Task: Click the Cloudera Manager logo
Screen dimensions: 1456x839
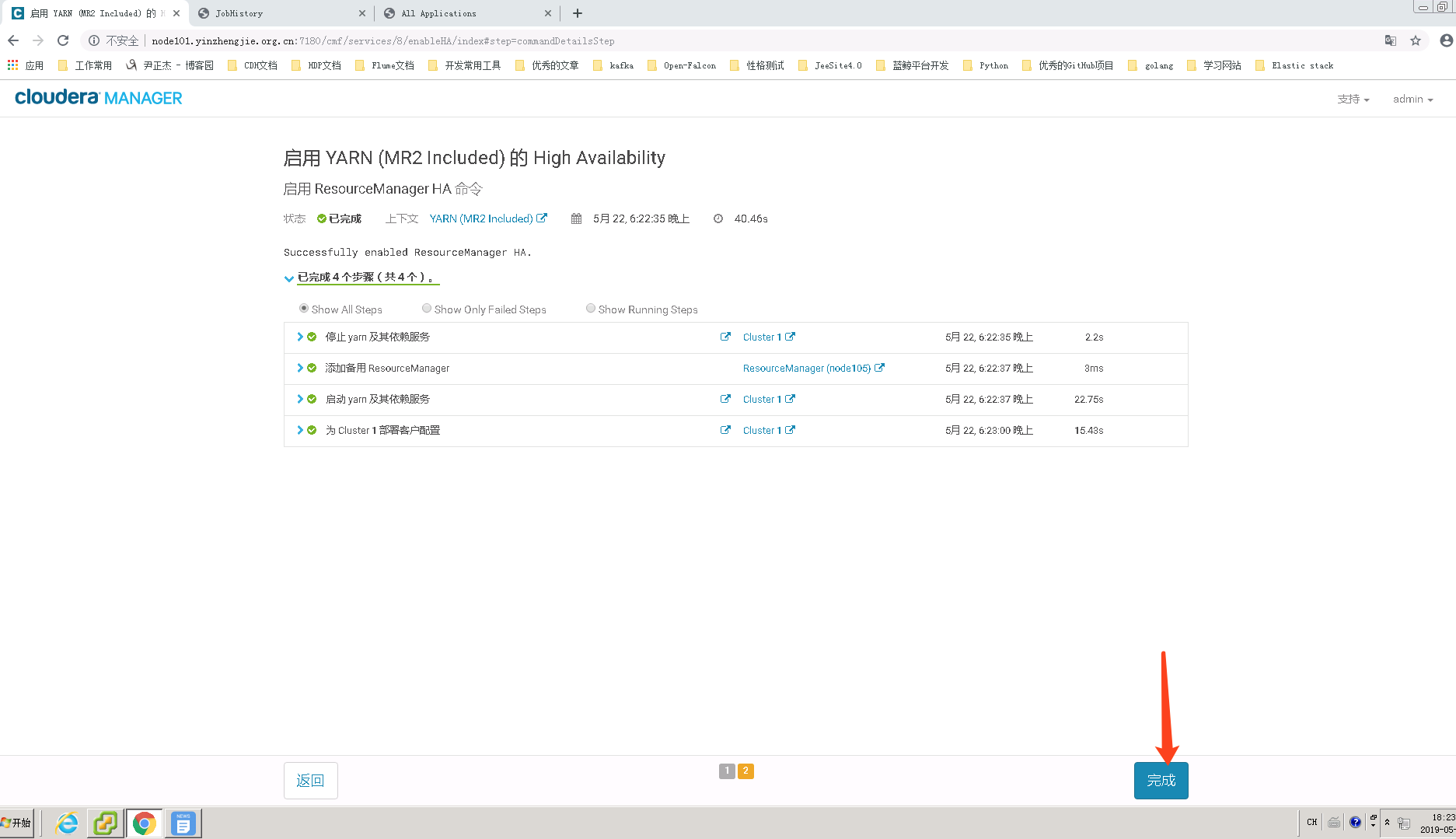Action: (99, 97)
